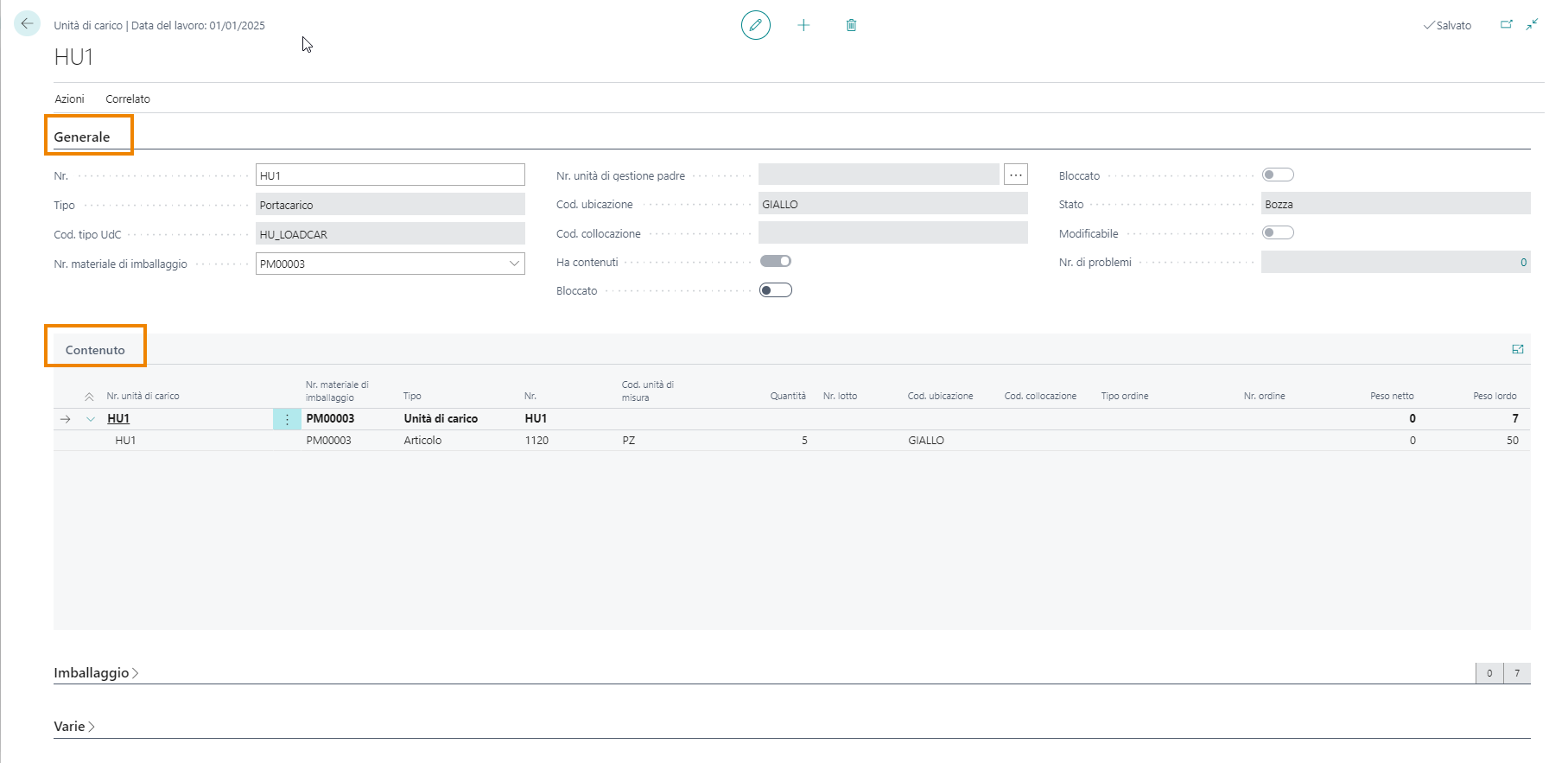Click the Nr. lotto column header
Screen dimensions: 1568x763
click(840, 396)
